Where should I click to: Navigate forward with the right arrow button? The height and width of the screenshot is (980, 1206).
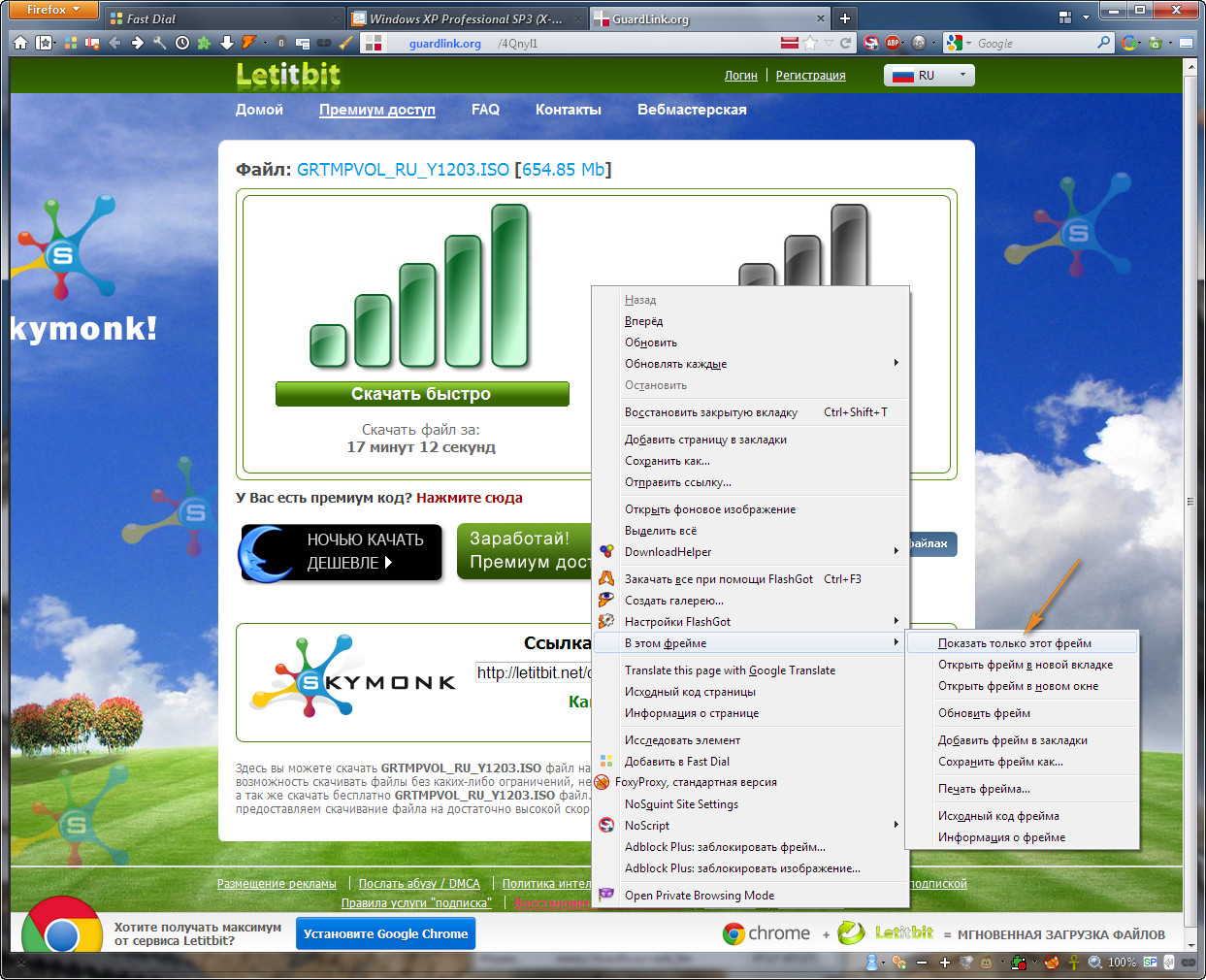pyautogui.click(x=138, y=43)
